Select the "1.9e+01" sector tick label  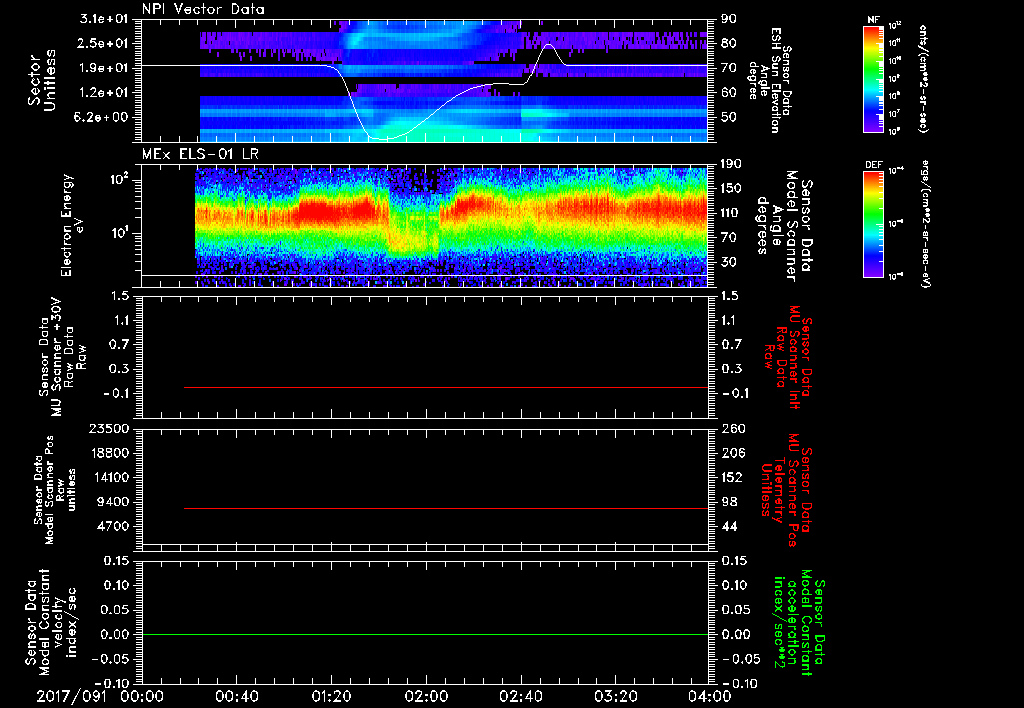tap(104, 68)
